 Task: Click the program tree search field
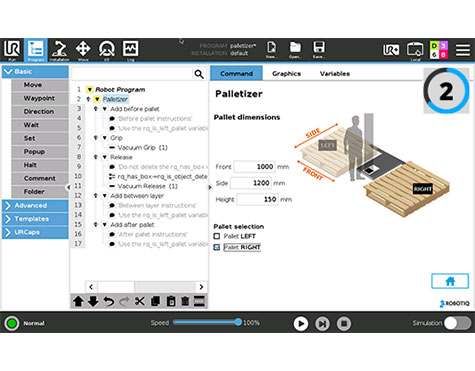coord(133,74)
